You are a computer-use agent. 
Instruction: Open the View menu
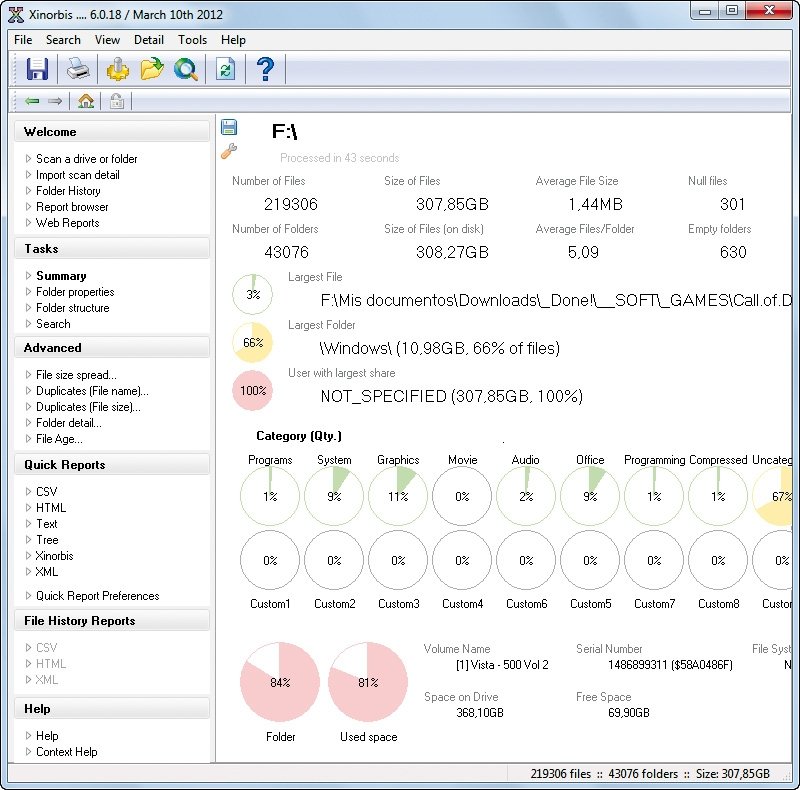(x=107, y=40)
